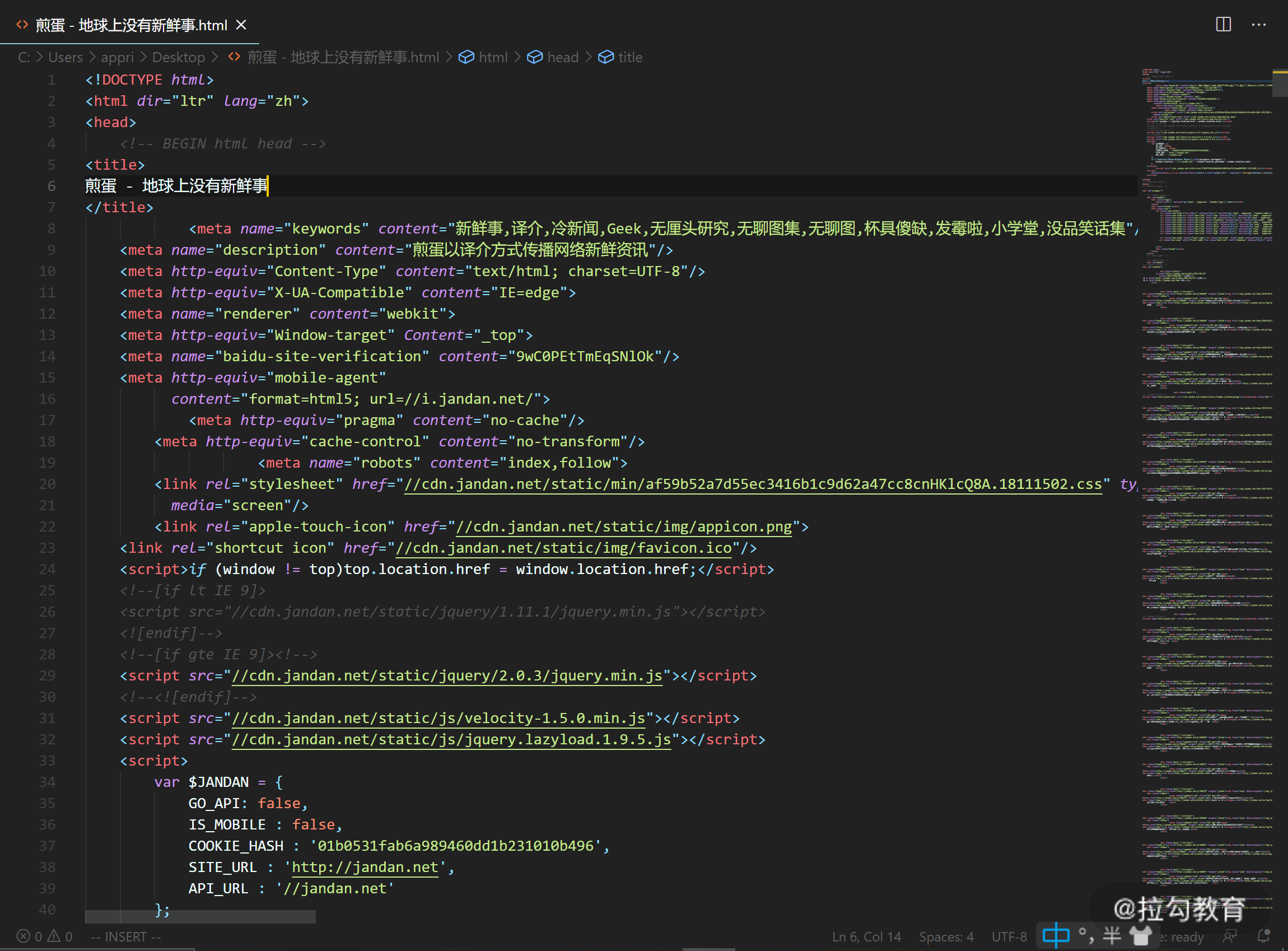Click the <head> tag on line 3
This screenshot has width=1288, height=951.
tap(110, 122)
